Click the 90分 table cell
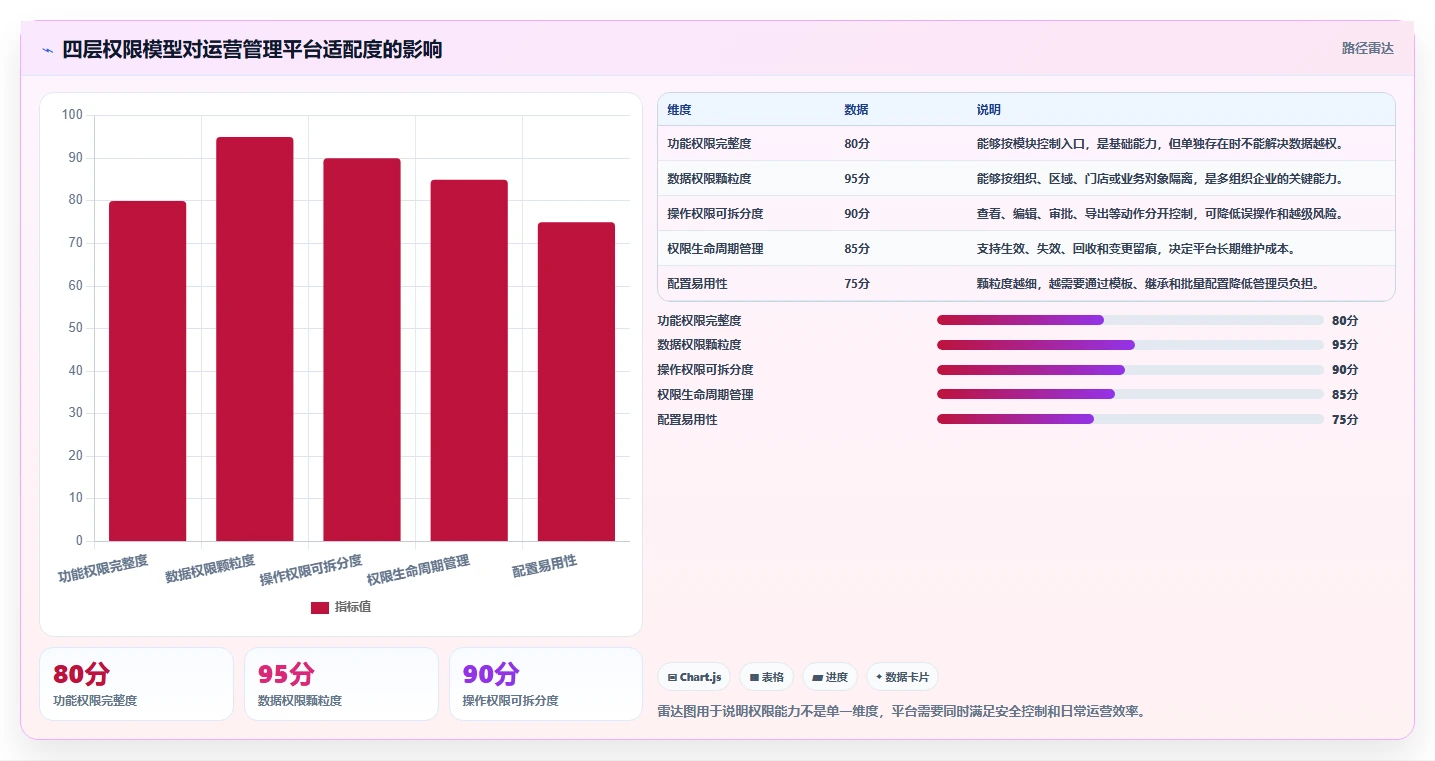This screenshot has height=761, width=1435. point(857,214)
